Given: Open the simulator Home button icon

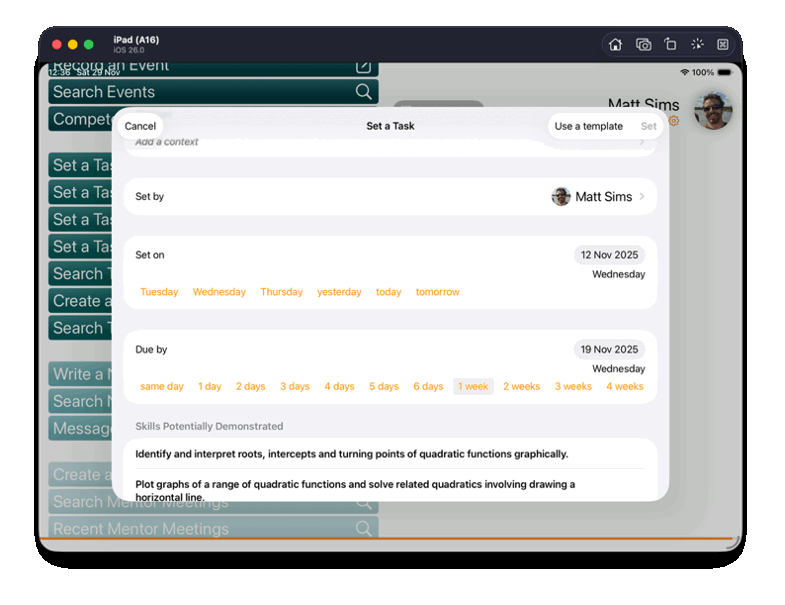Looking at the screenshot, I should click(x=615, y=45).
